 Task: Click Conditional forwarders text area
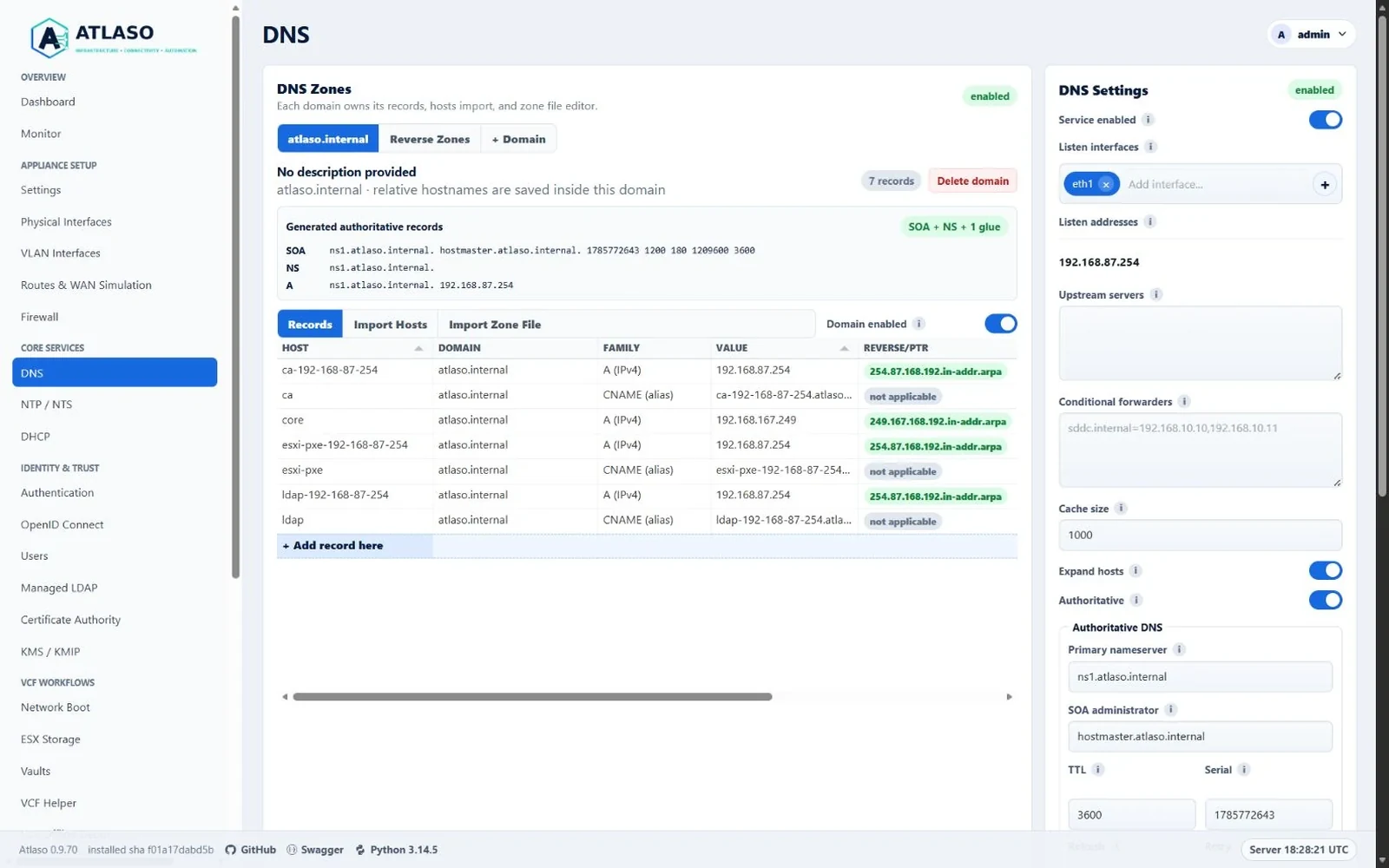point(1200,450)
